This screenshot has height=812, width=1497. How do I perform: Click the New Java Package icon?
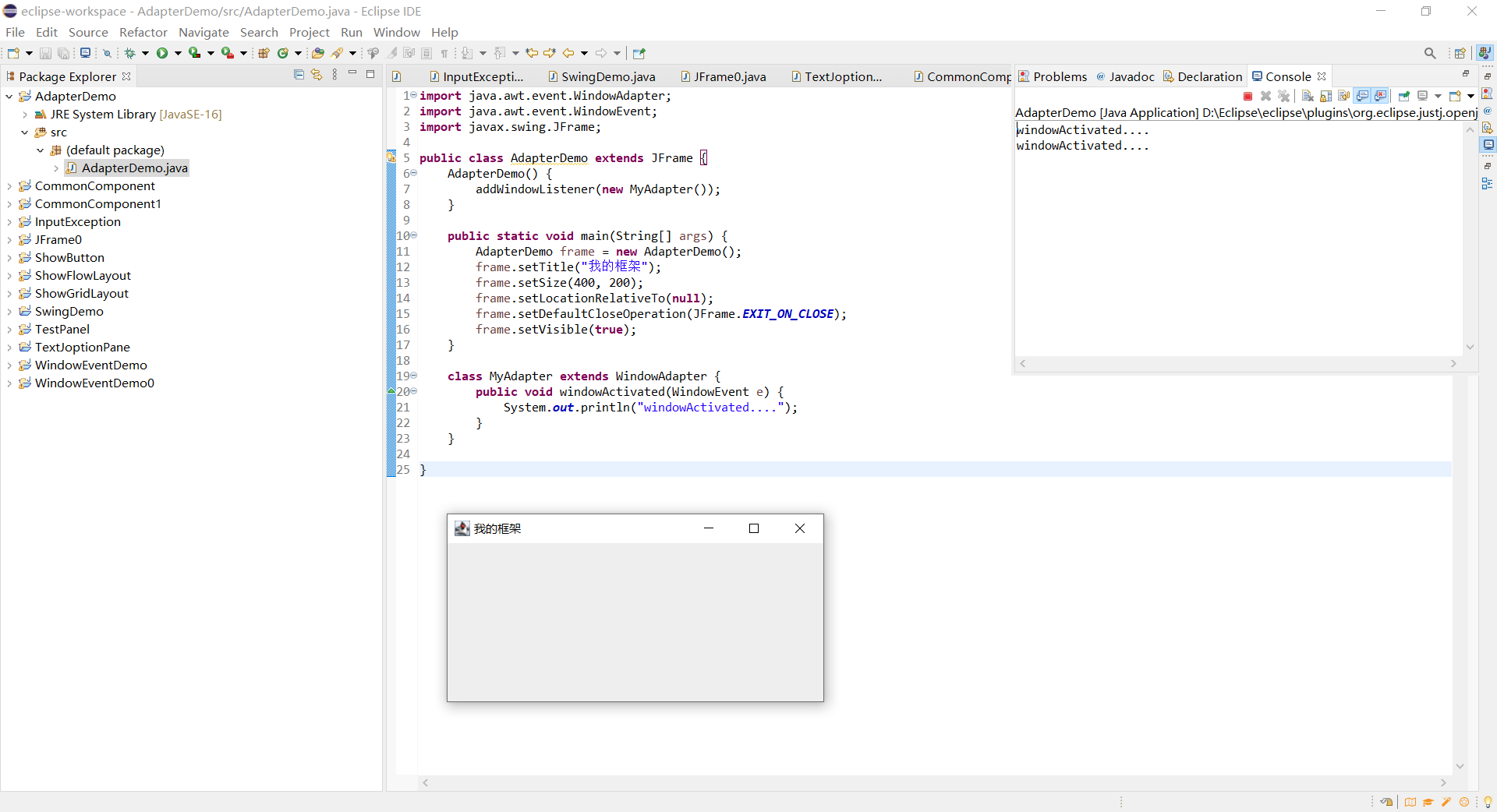click(264, 53)
